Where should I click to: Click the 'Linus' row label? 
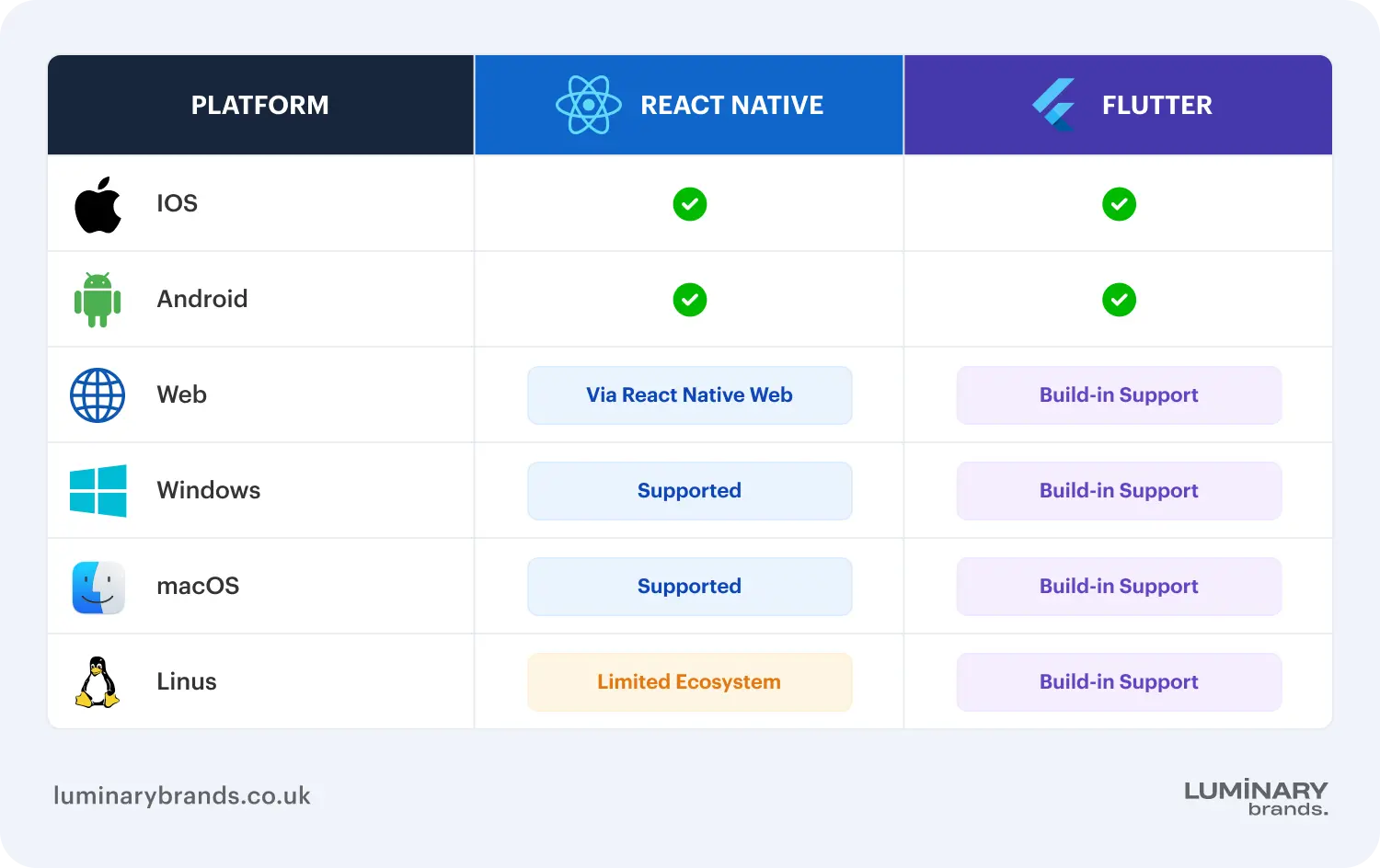[187, 681]
